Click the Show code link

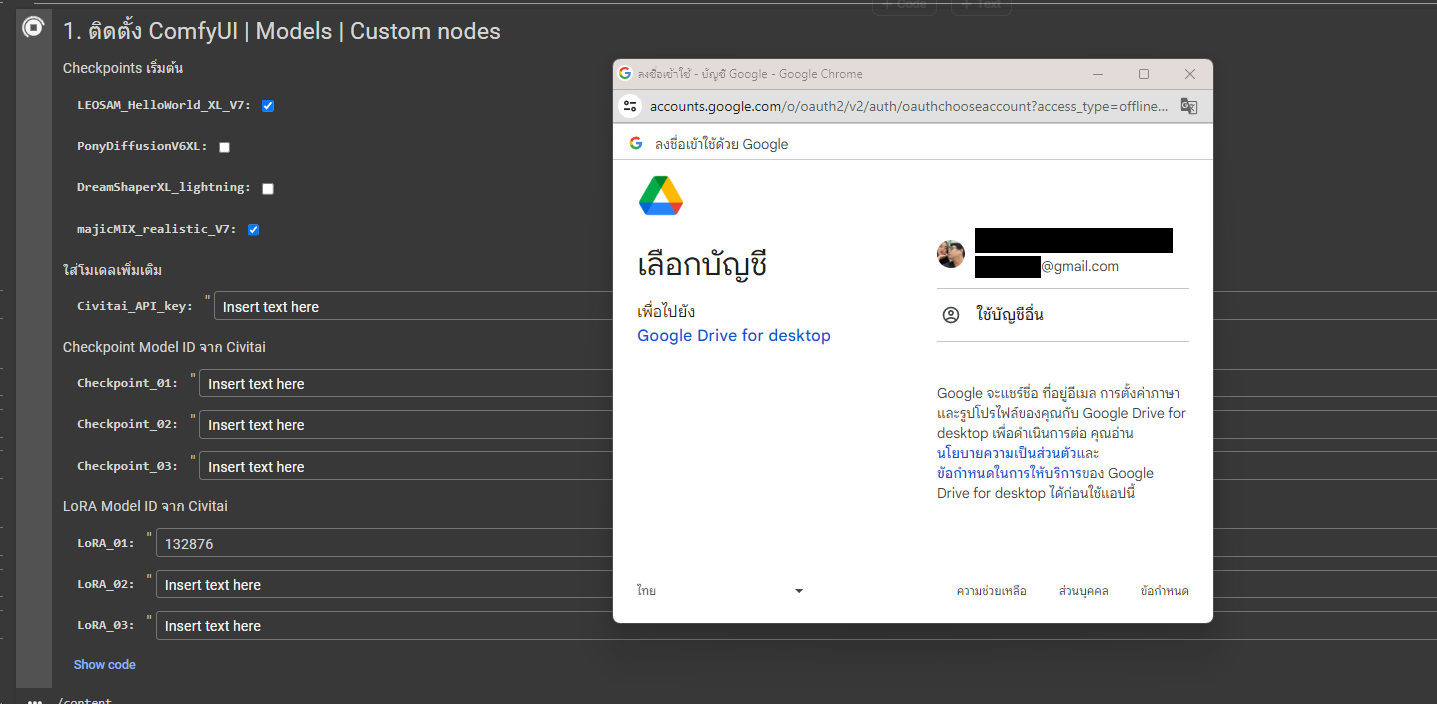105,665
